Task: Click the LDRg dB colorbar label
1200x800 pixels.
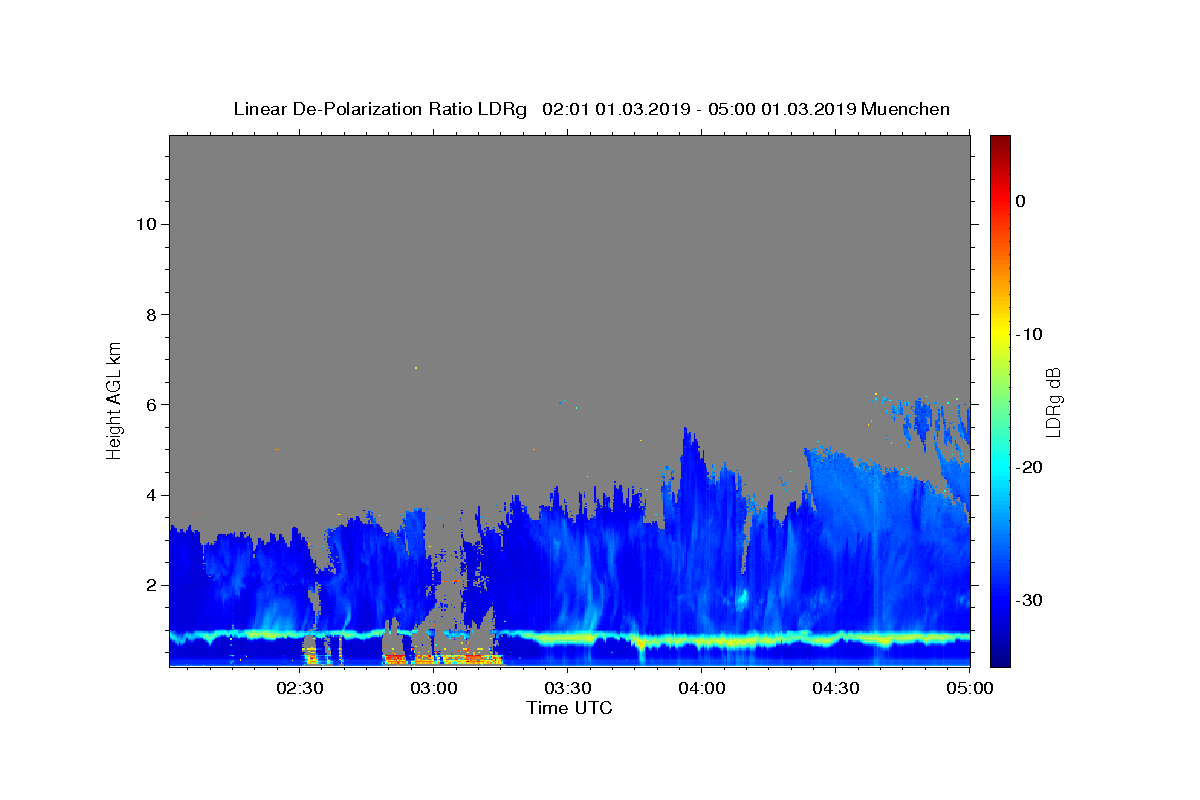Action: 1053,401
